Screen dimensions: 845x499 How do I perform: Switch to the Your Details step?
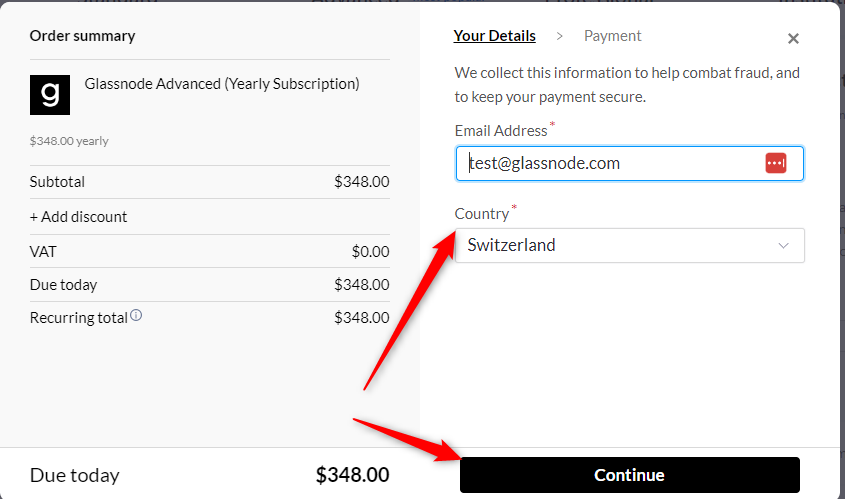click(x=494, y=36)
